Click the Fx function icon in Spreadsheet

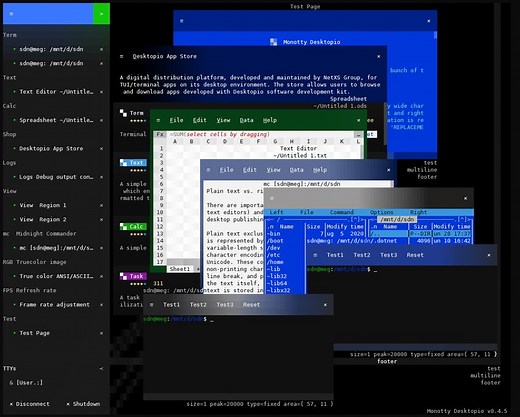pos(160,134)
